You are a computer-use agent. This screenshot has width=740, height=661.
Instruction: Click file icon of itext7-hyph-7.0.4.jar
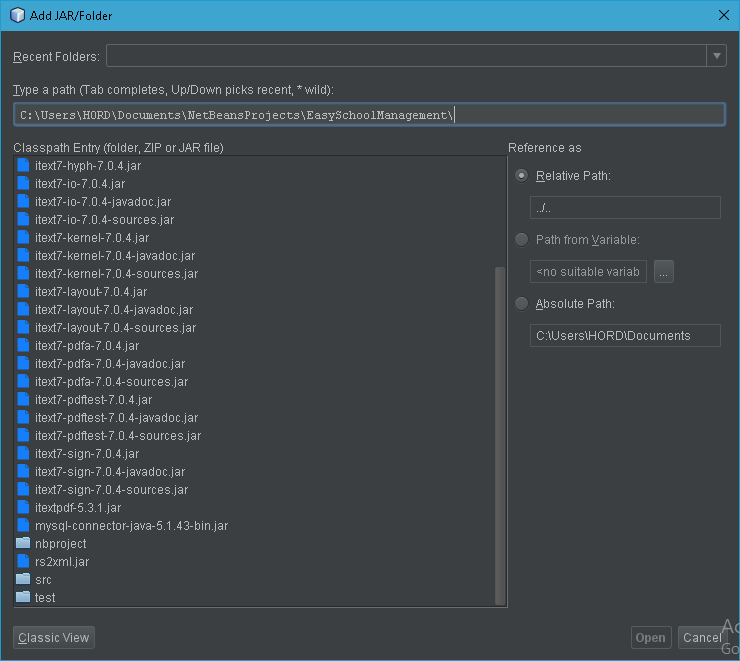point(23,165)
